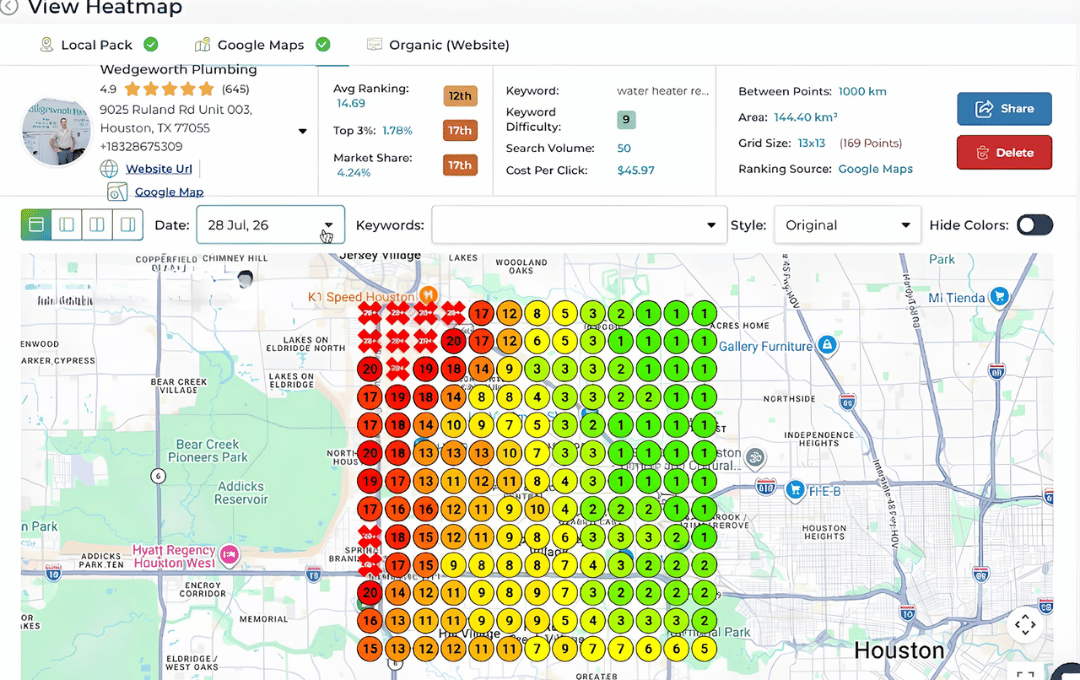Open the Date dropdown showing 28 Jul, 26

tap(270, 225)
